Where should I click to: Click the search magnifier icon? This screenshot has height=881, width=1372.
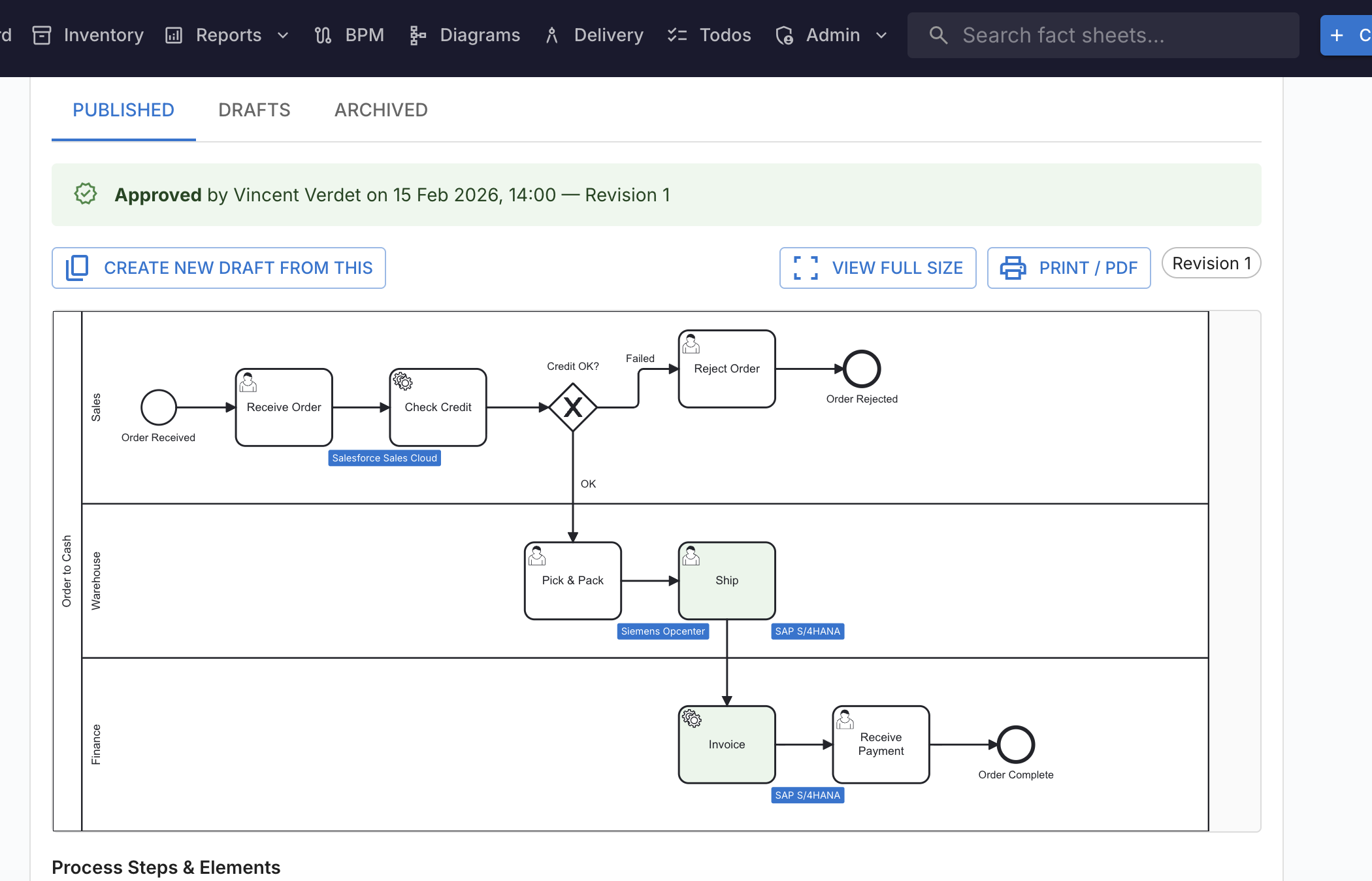pos(938,35)
